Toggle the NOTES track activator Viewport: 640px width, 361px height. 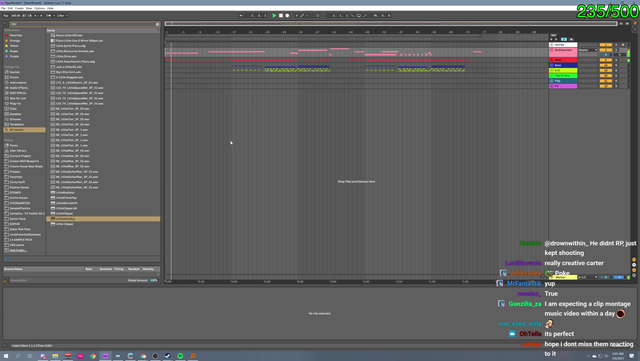click(606, 45)
